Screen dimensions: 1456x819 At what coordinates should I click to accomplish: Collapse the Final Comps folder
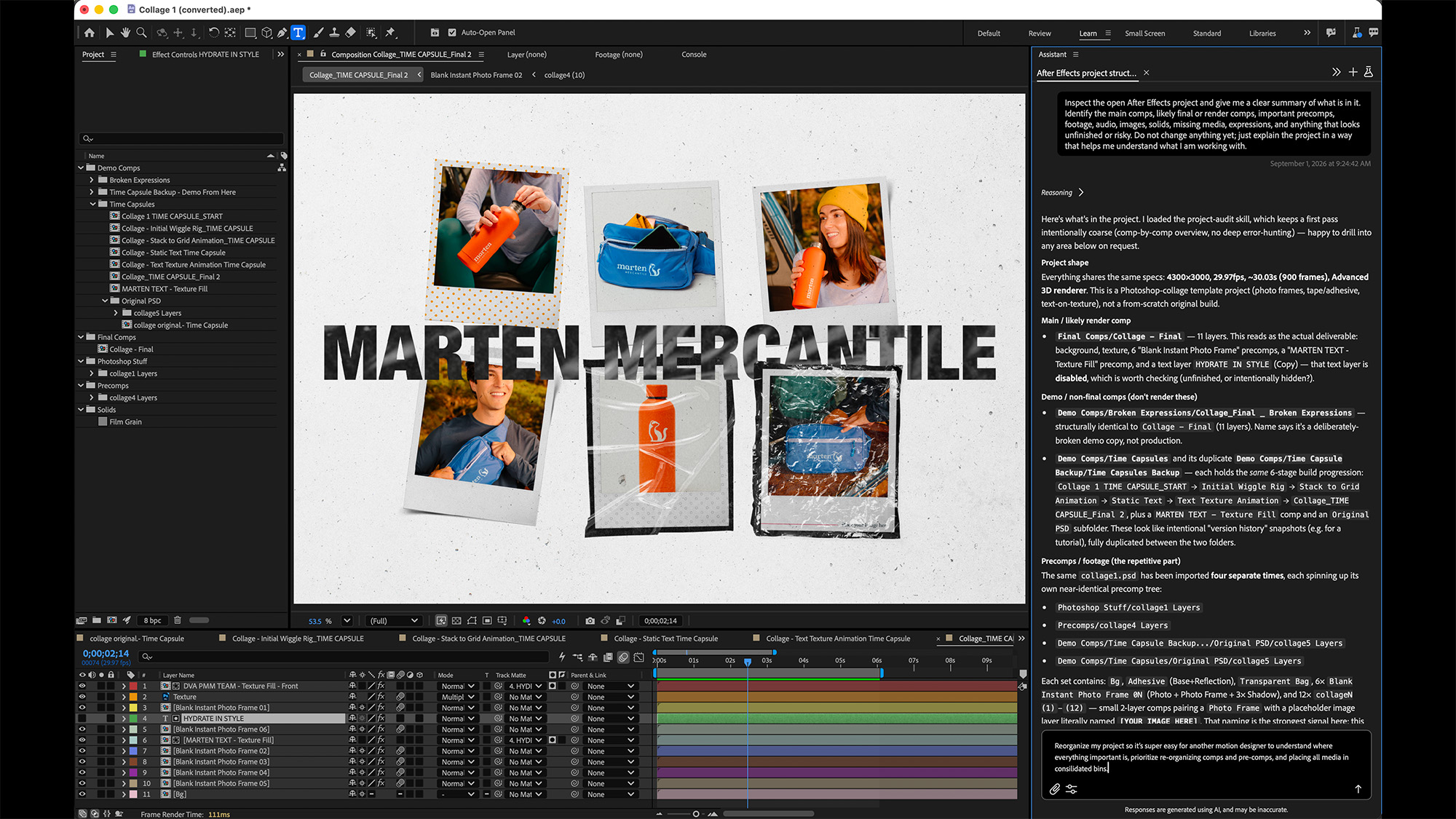point(81,337)
